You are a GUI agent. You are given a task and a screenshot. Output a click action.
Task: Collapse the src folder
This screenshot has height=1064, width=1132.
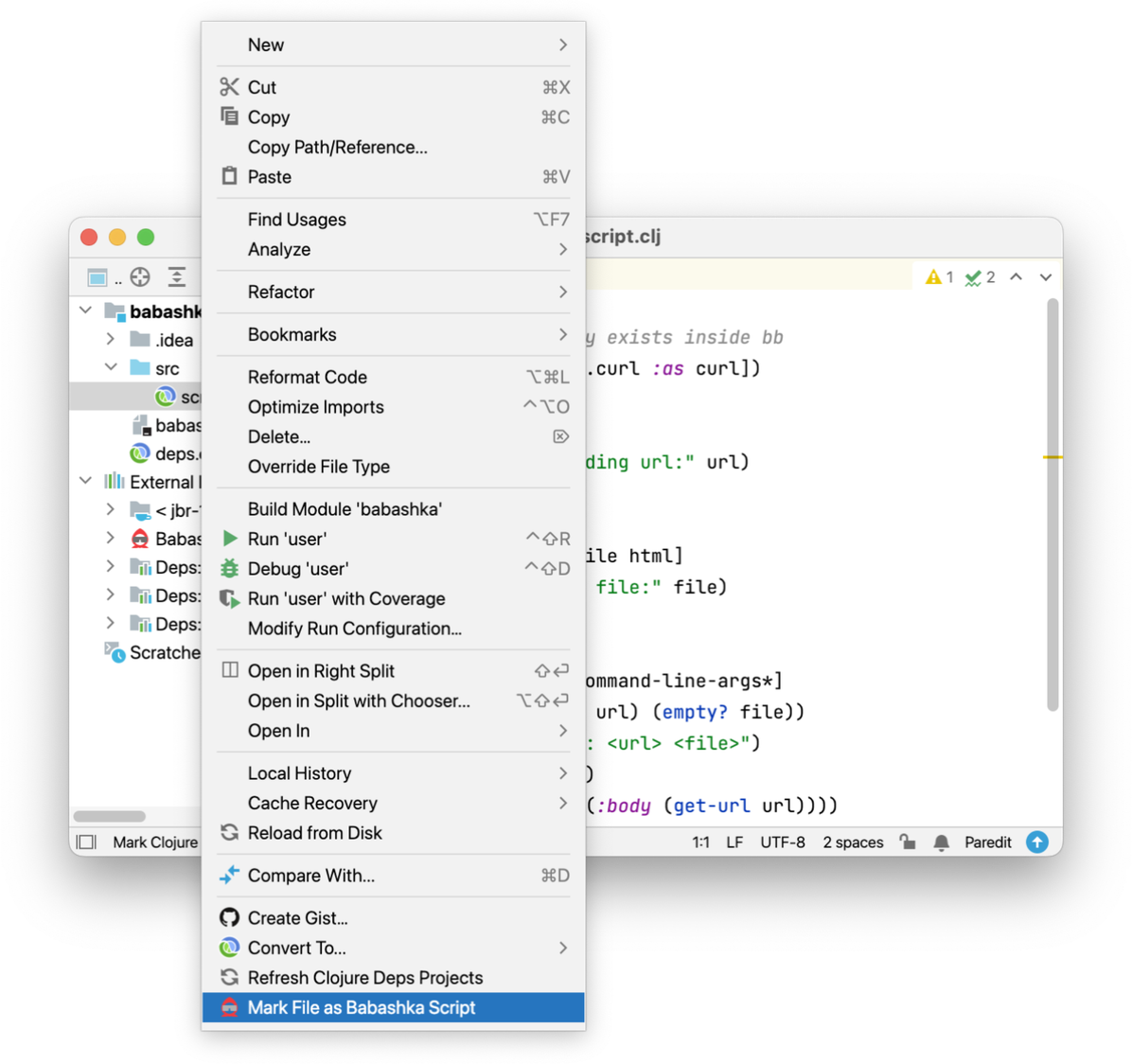click(111, 367)
